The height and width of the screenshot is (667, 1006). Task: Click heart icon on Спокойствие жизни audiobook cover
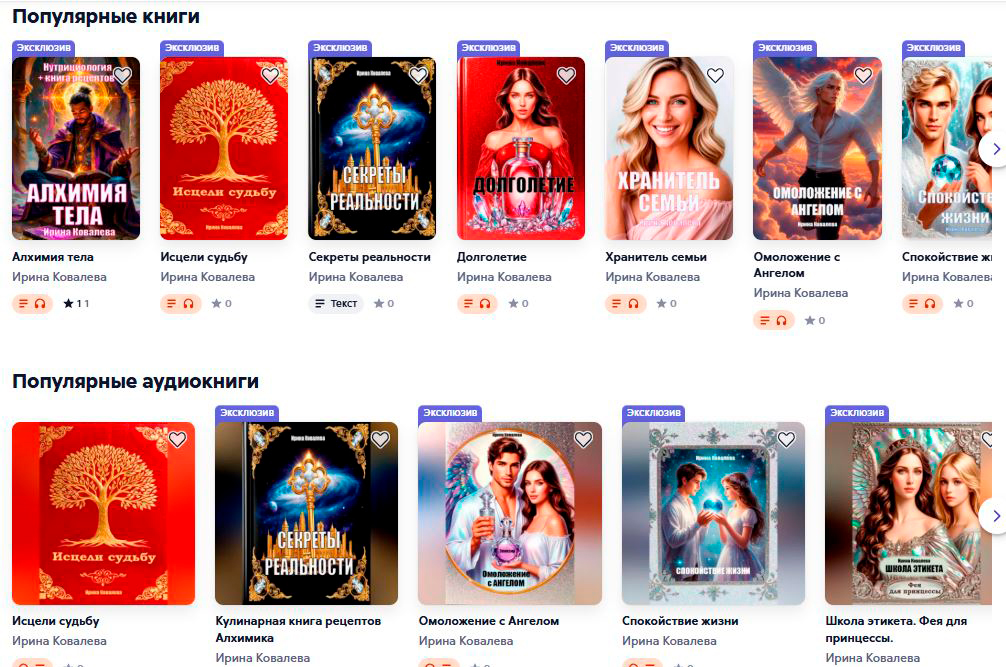[786, 439]
